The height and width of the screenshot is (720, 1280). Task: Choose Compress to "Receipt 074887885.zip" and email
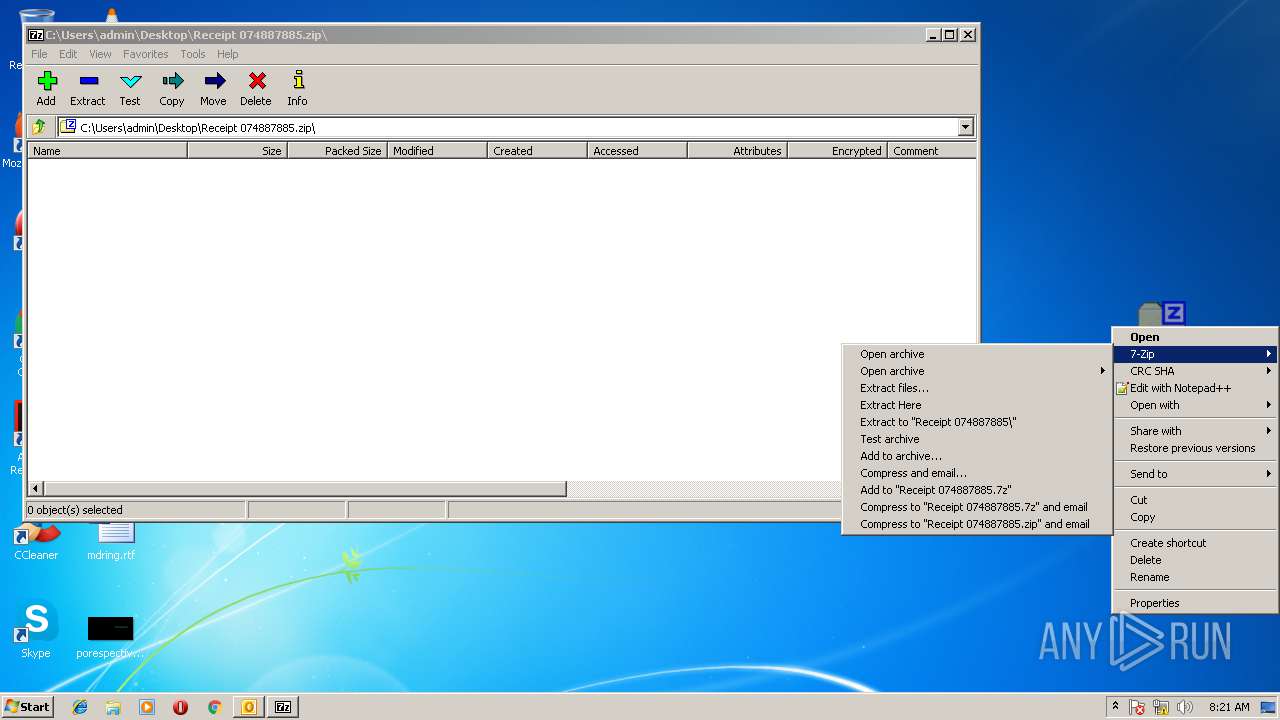975,524
